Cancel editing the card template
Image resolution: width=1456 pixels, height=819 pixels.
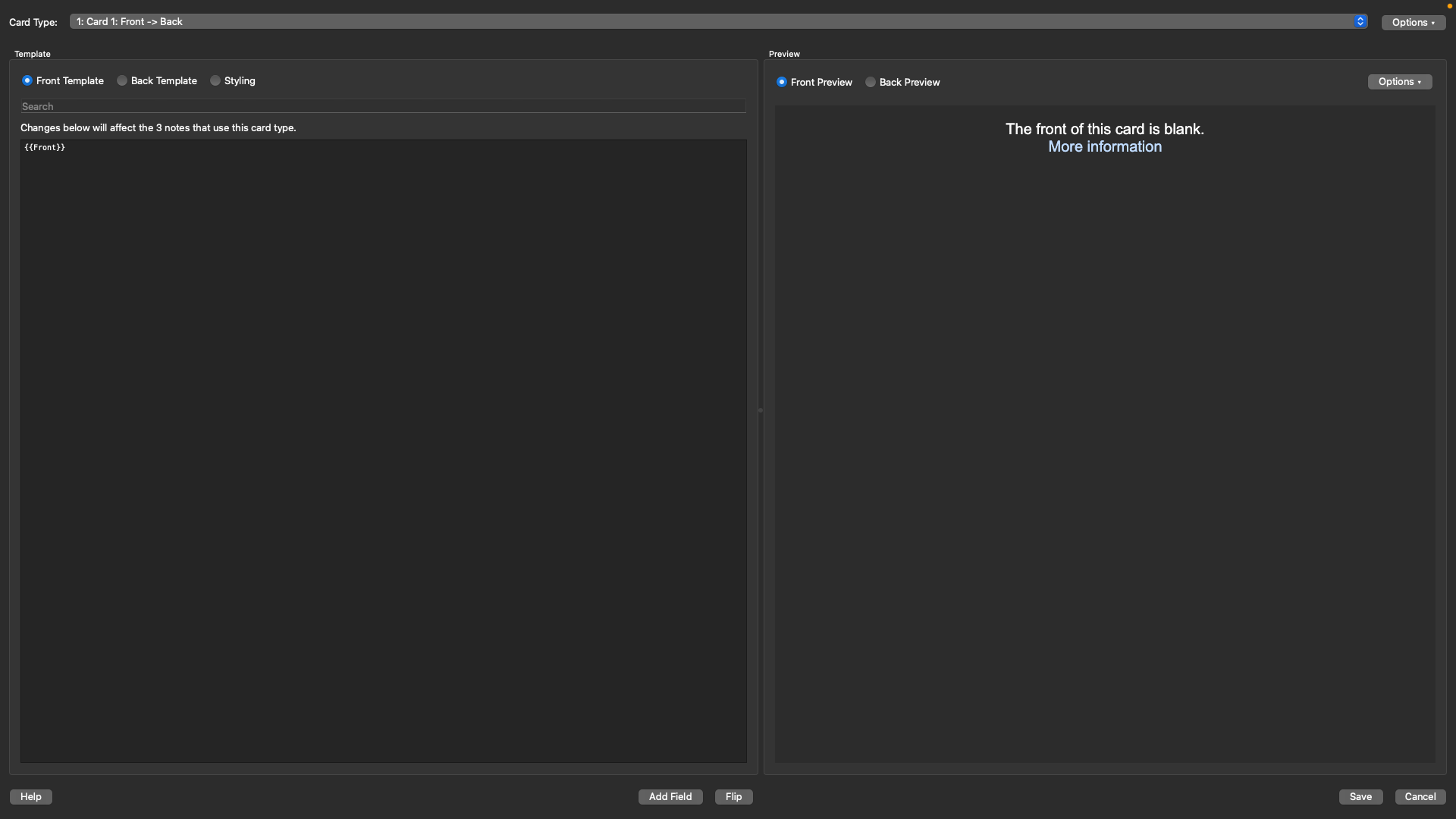[x=1420, y=796]
